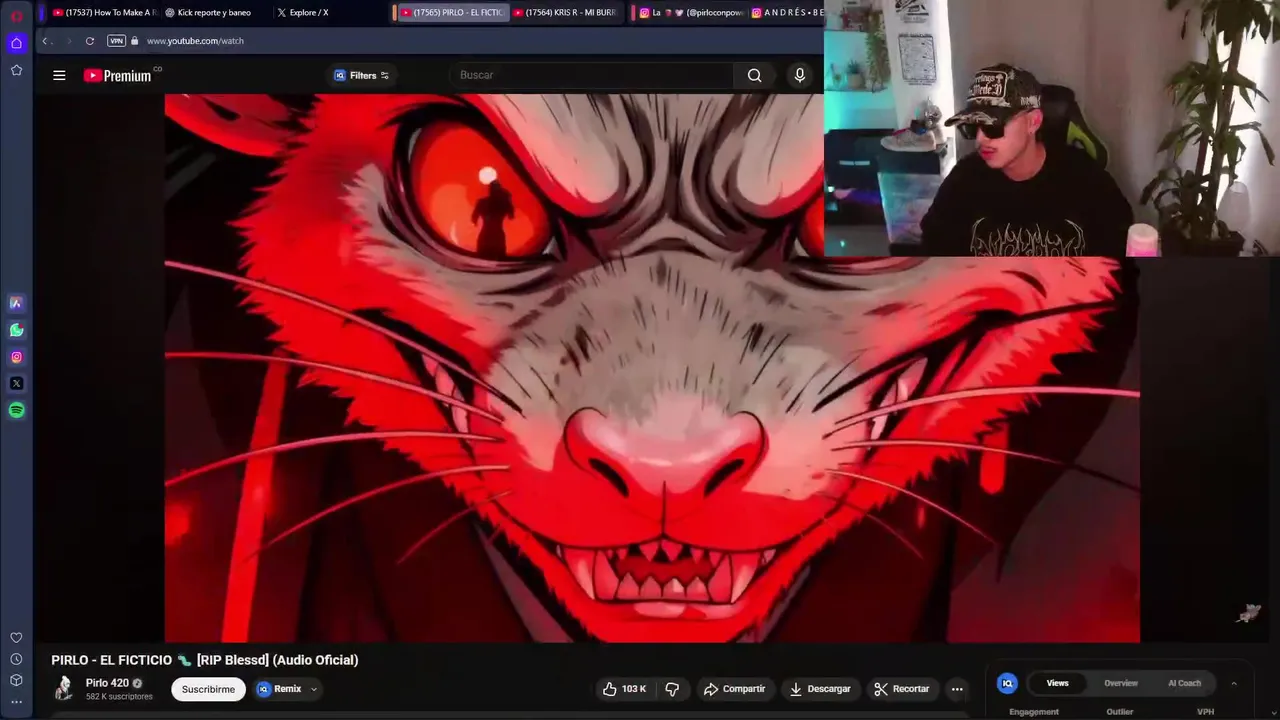Click the Engagement label in vidIQ panel

click(1034, 712)
